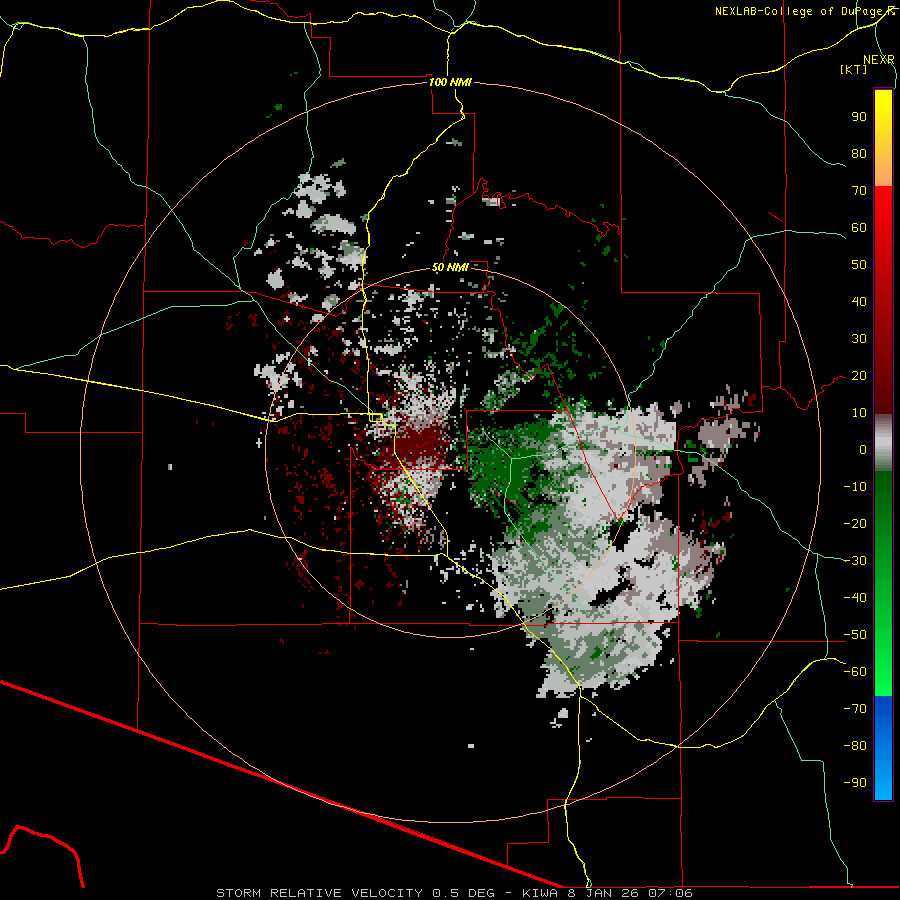Click the positive 20 scale value
The width and height of the screenshot is (900, 900).
coord(859,375)
